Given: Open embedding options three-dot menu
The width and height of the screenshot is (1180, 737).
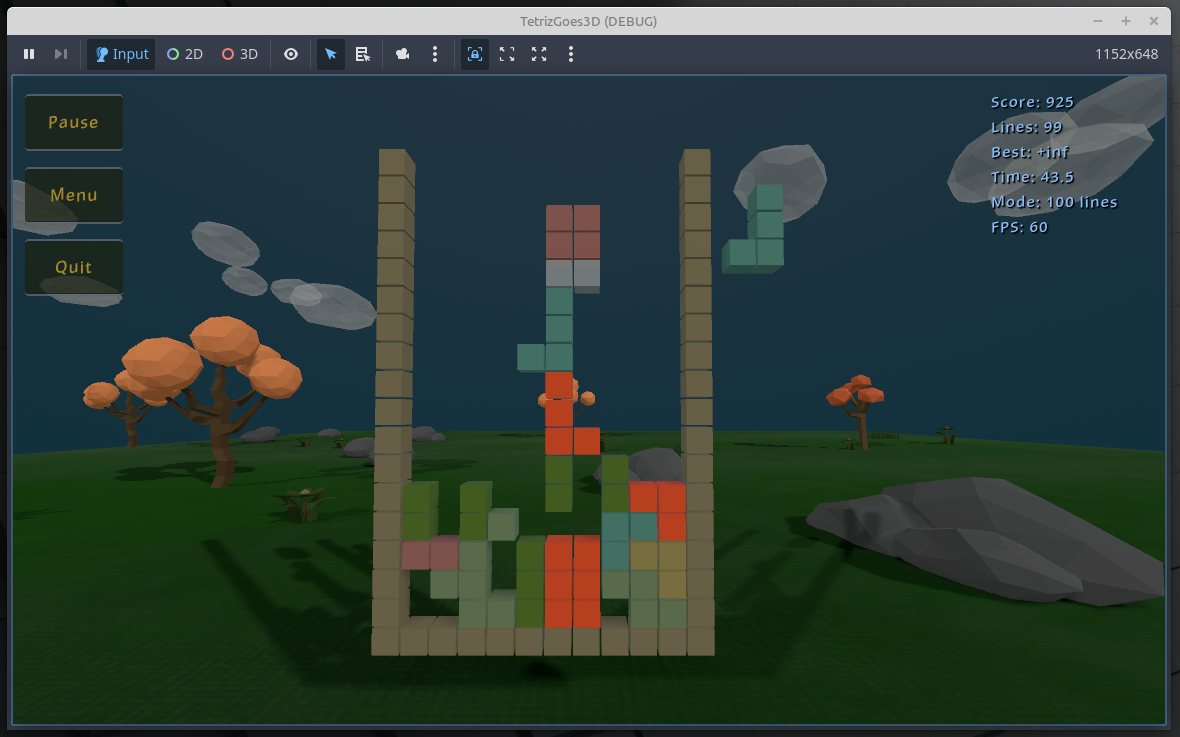Looking at the screenshot, I should click(570, 54).
